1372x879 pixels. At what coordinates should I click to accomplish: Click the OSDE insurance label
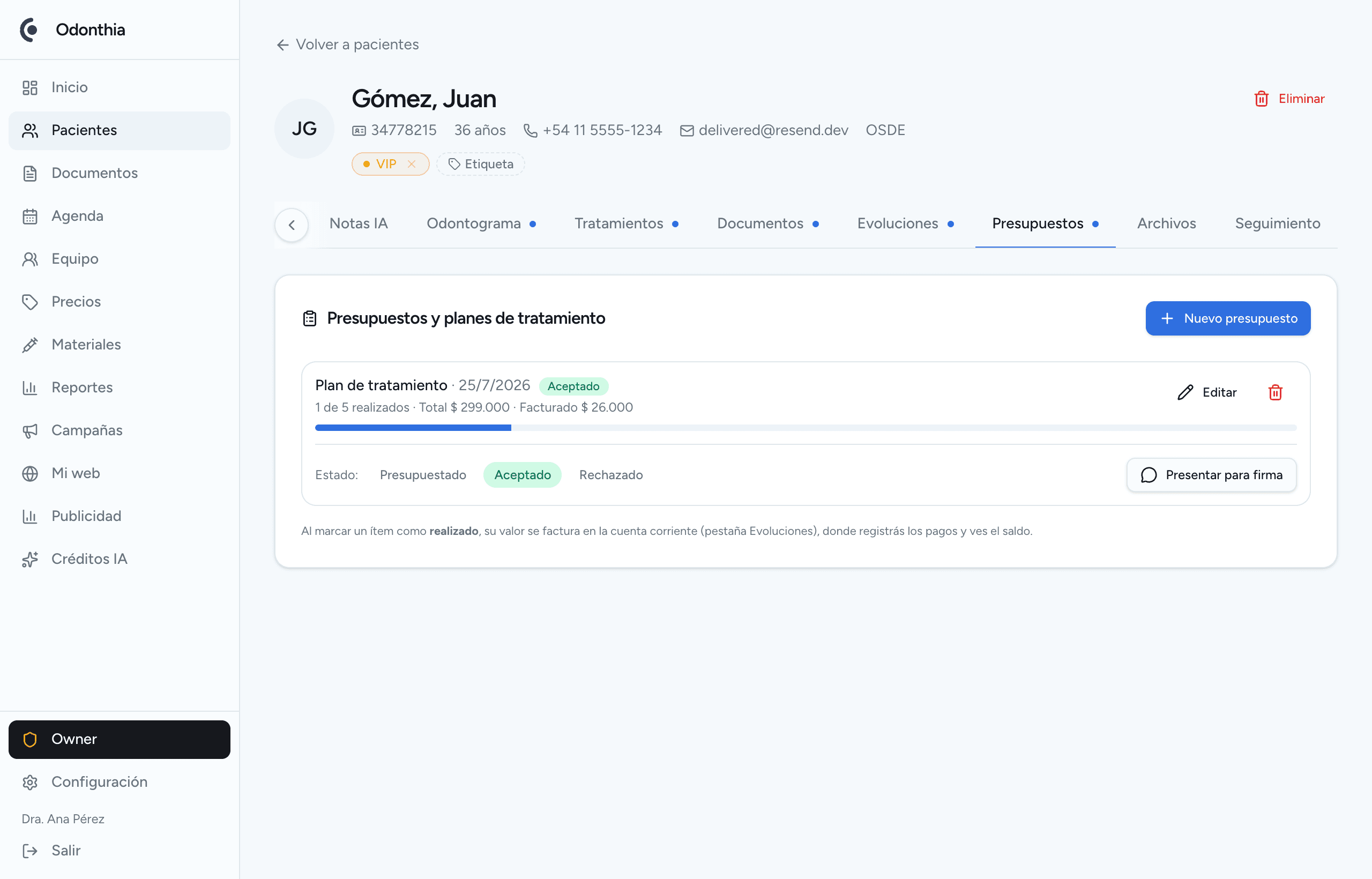(x=885, y=130)
